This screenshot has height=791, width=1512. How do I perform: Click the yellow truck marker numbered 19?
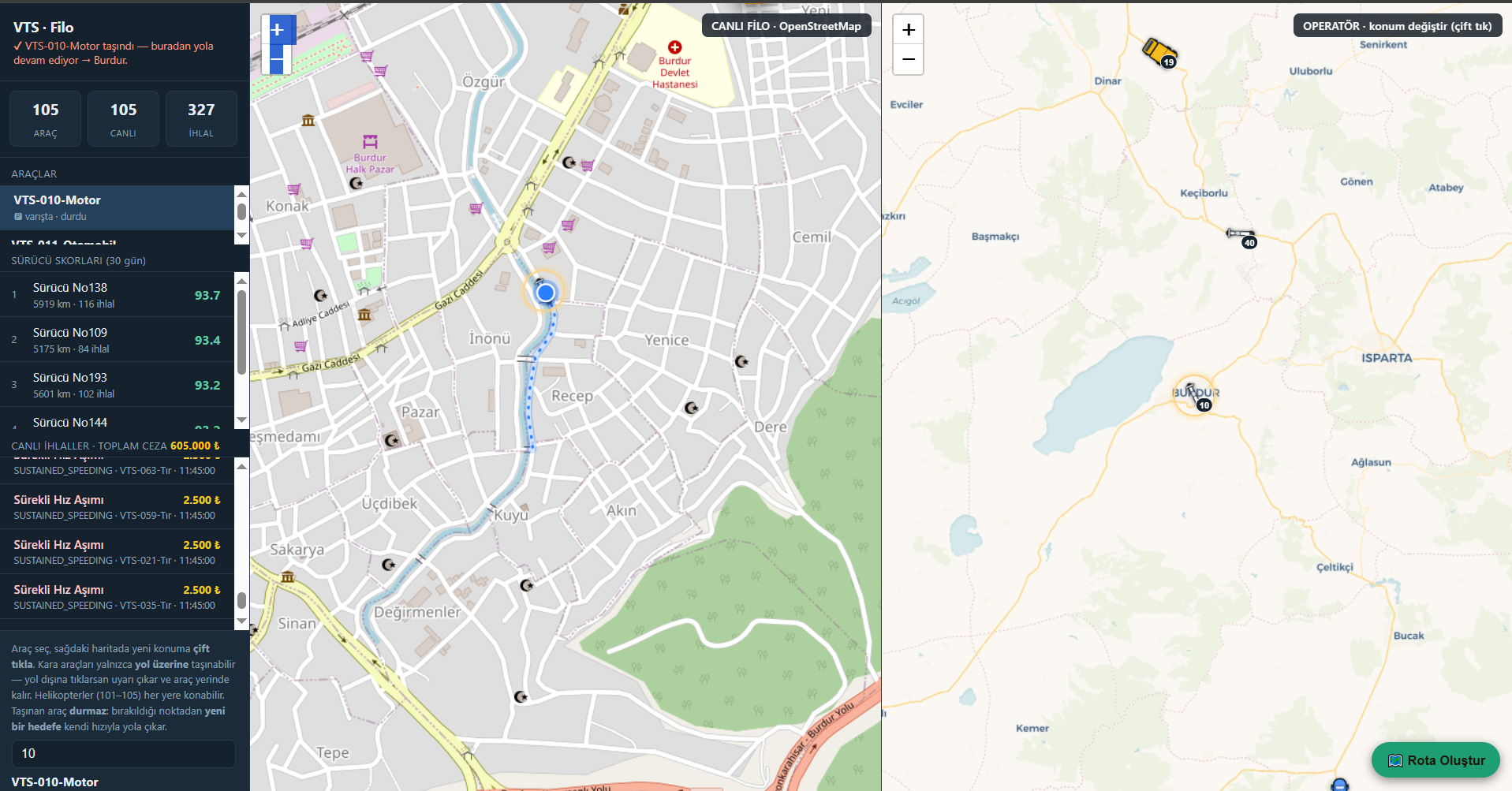pos(1159,52)
